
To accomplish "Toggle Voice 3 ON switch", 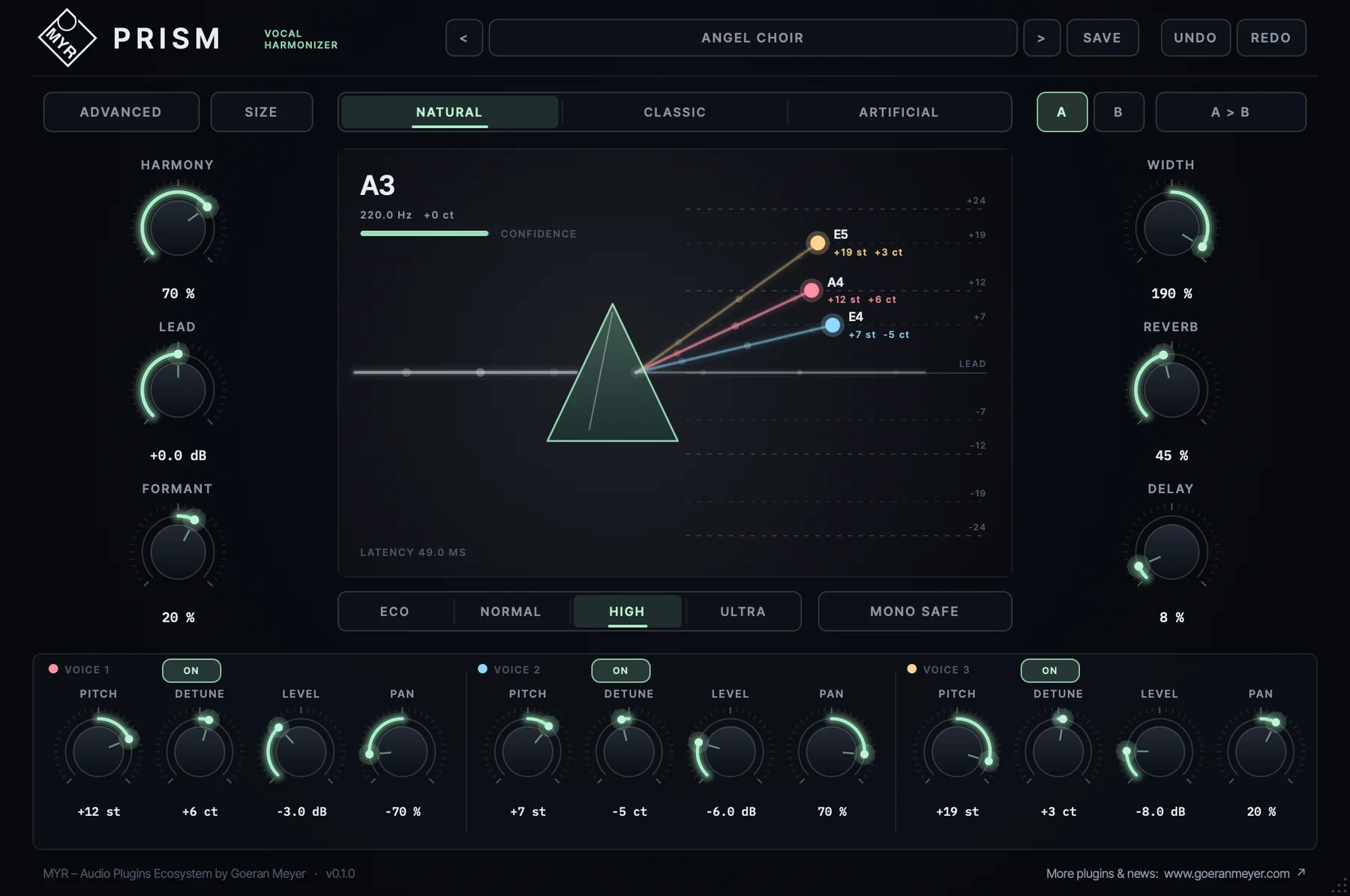I will click(x=1050, y=670).
